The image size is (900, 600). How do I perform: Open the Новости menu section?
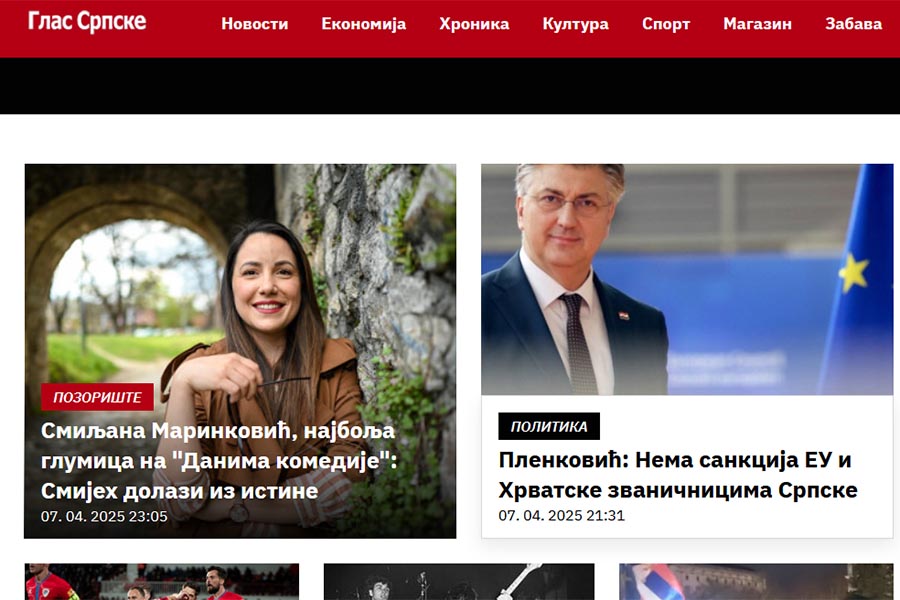[x=254, y=24]
